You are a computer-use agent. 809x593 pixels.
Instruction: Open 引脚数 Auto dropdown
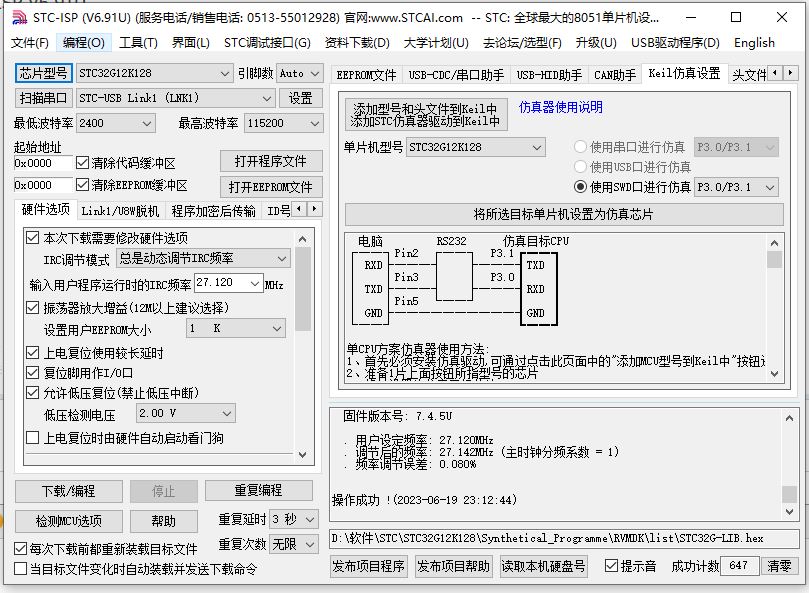click(300, 73)
